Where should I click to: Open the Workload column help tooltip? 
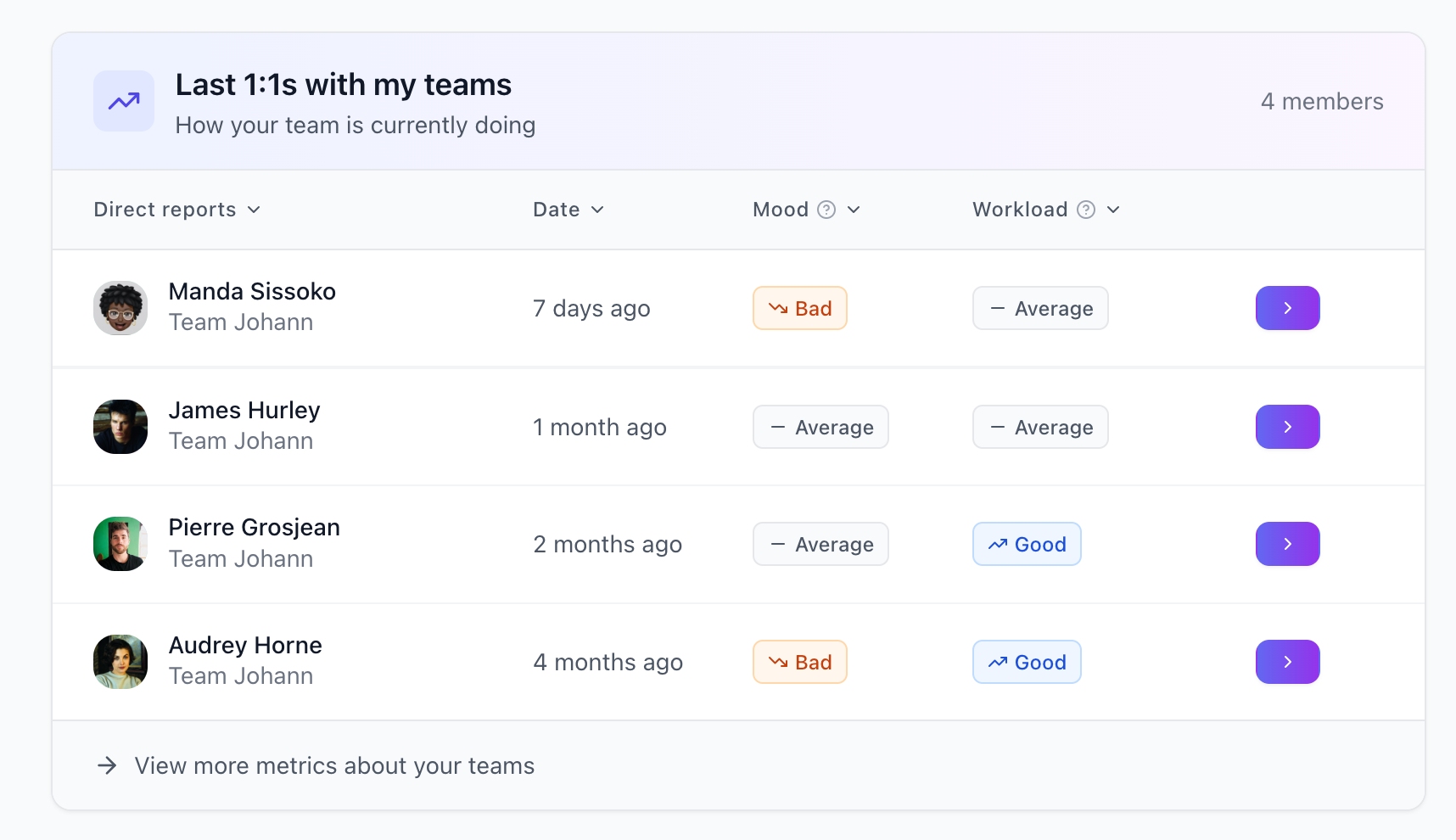click(1087, 210)
